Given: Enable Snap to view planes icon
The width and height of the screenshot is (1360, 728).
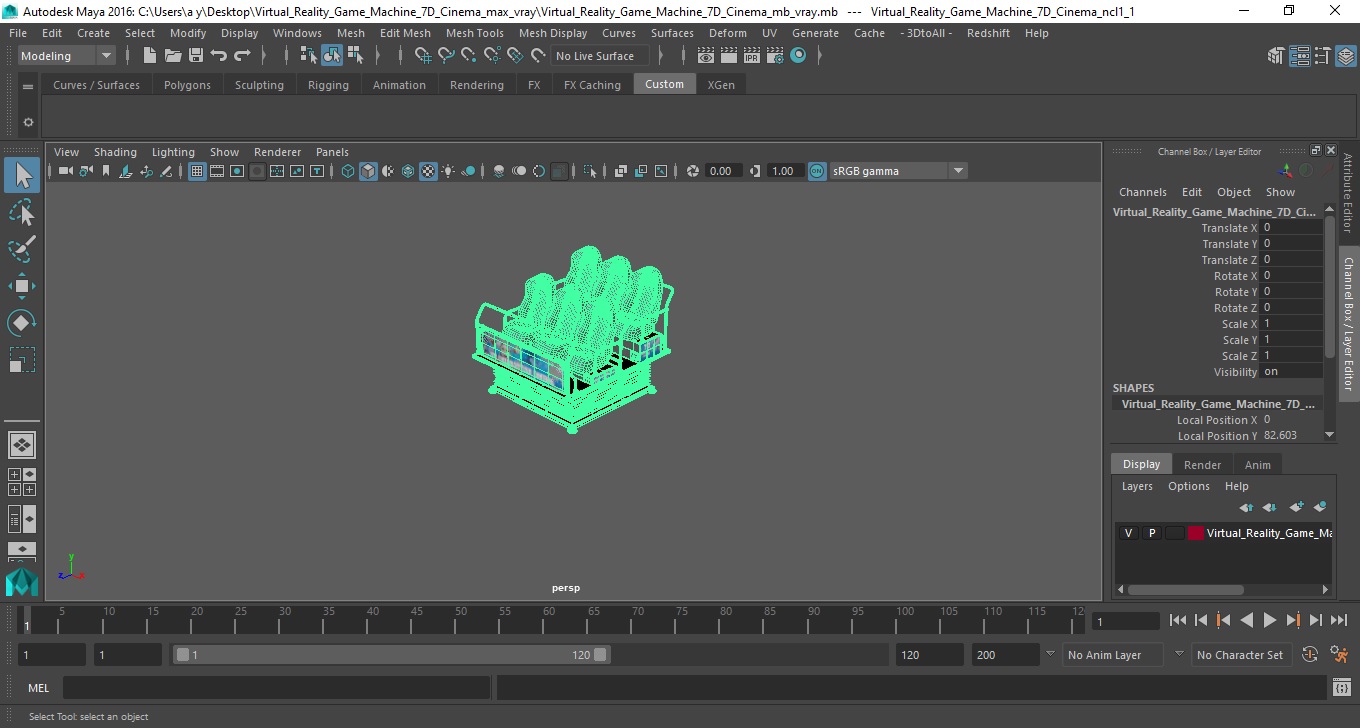Looking at the screenshot, I should click(x=515, y=56).
